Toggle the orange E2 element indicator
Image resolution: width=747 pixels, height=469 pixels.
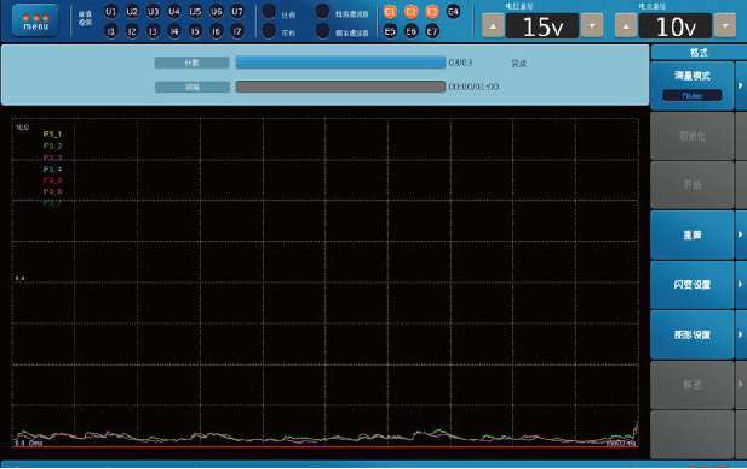[x=411, y=11]
